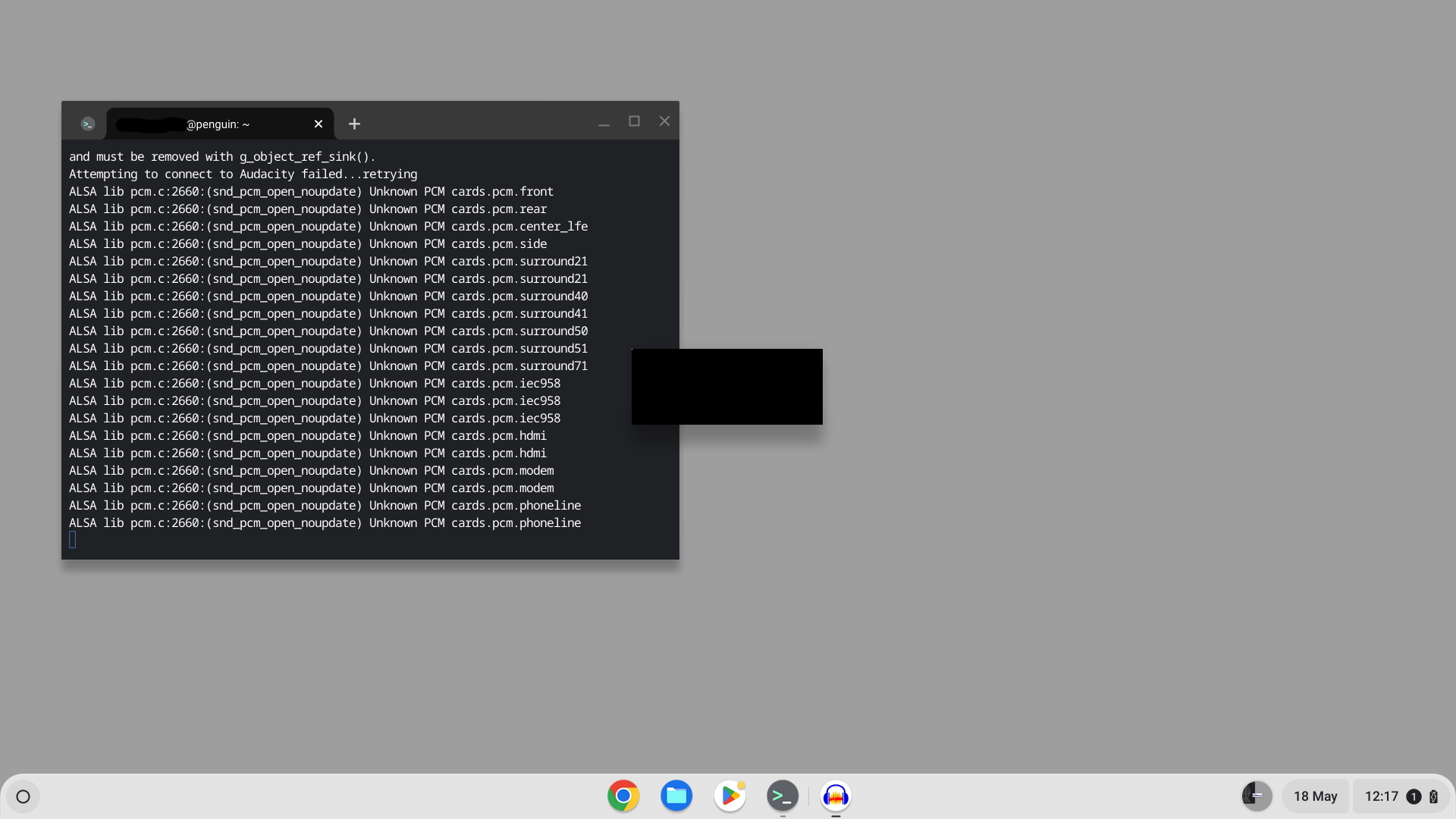Click the terminal cursor at the prompt

(x=73, y=540)
